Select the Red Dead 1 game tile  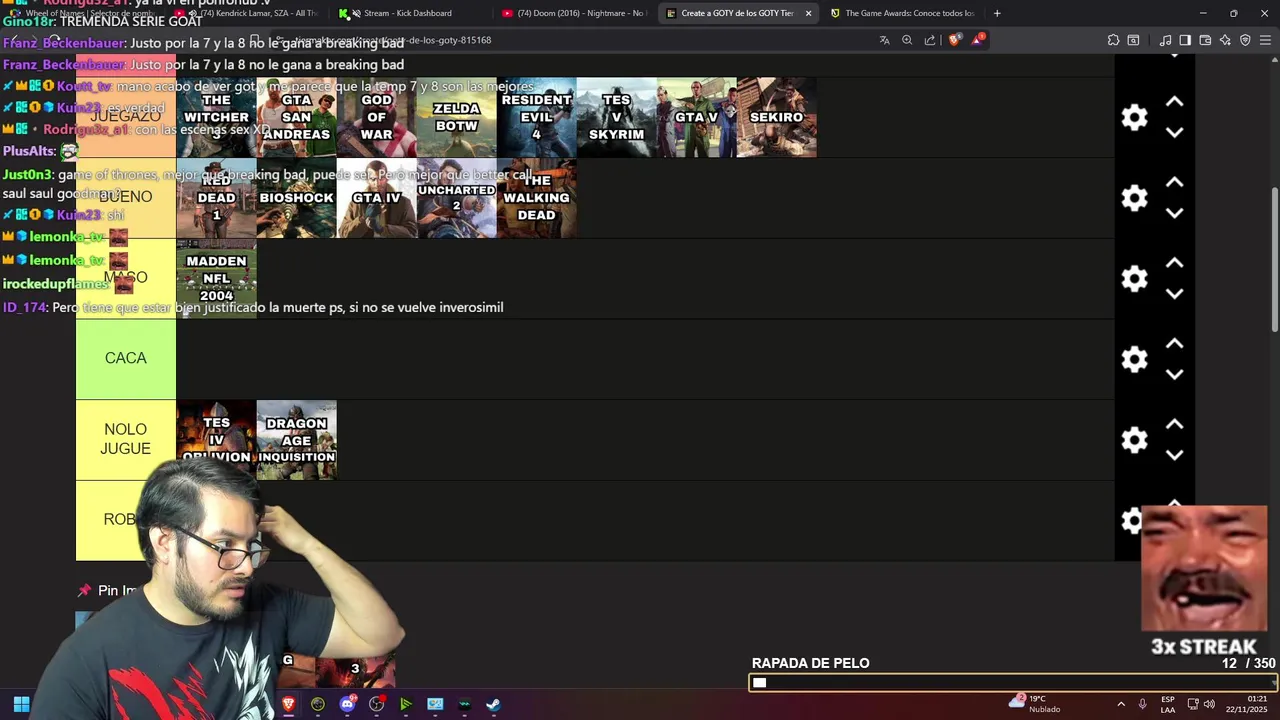(216, 198)
